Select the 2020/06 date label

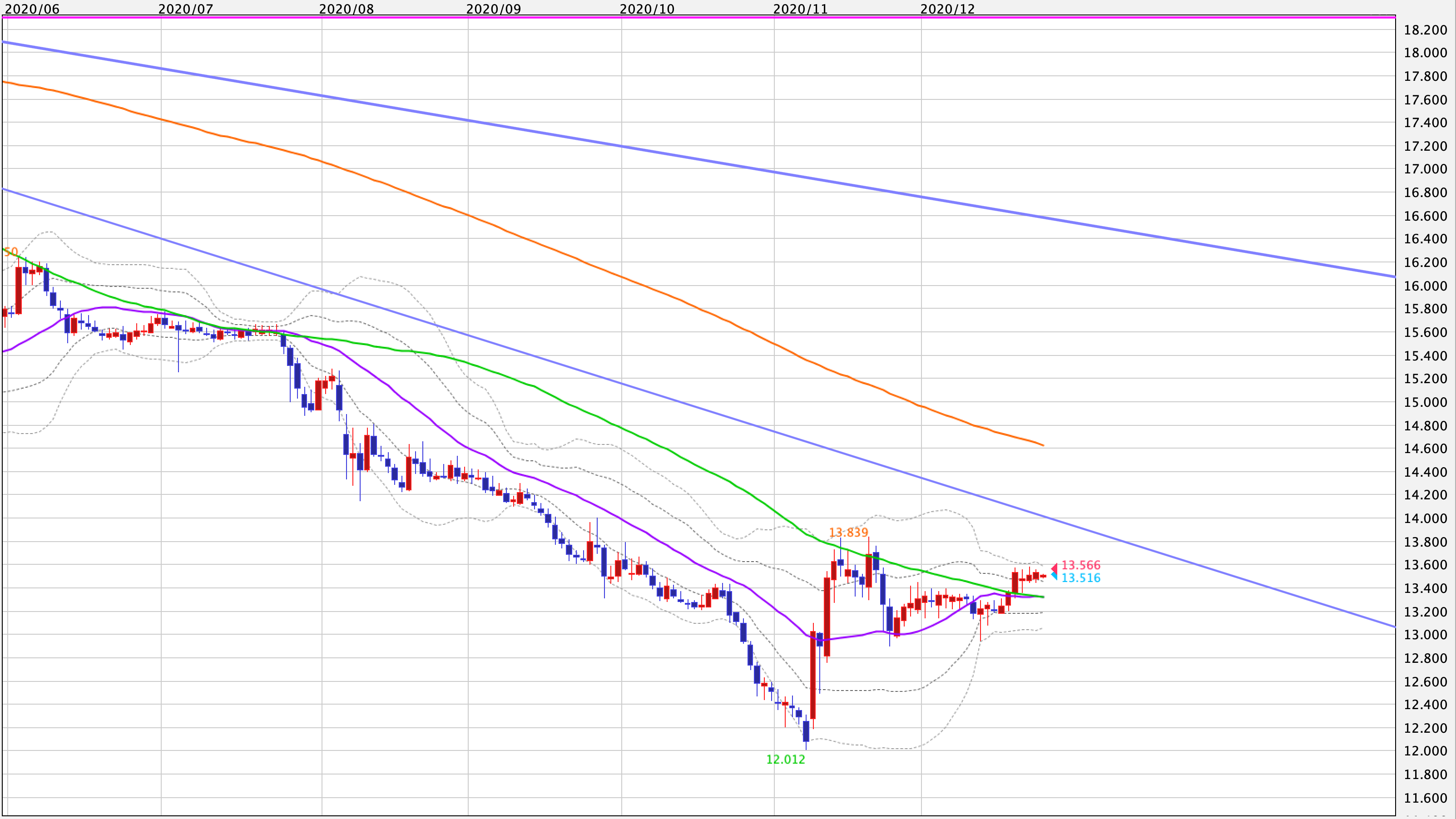[x=32, y=9]
